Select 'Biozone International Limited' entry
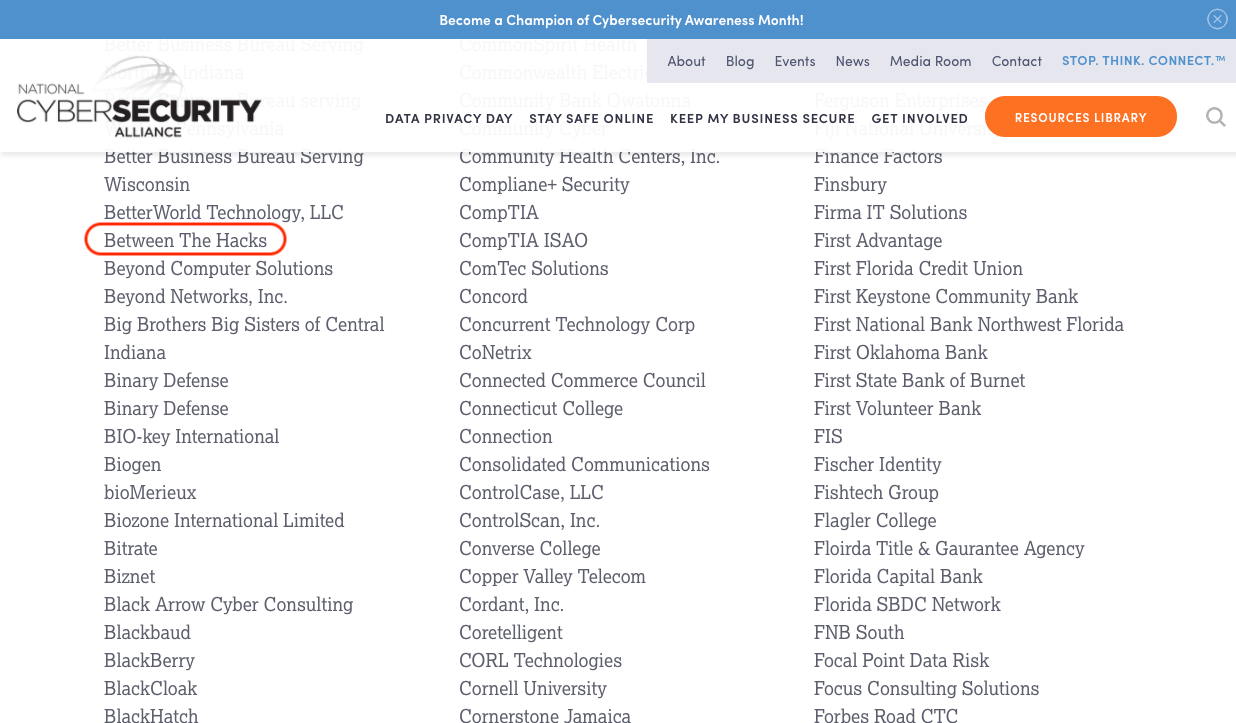This screenshot has width=1236, height=723. tap(224, 520)
